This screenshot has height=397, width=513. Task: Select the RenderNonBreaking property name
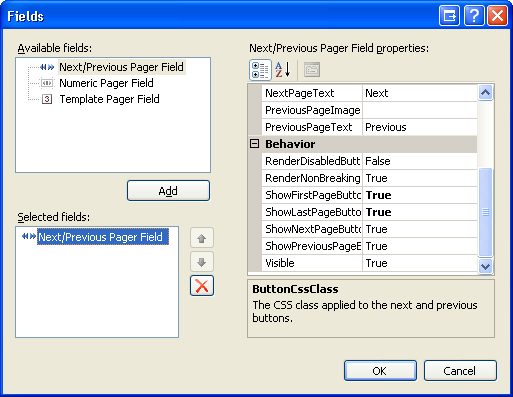click(312, 178)
